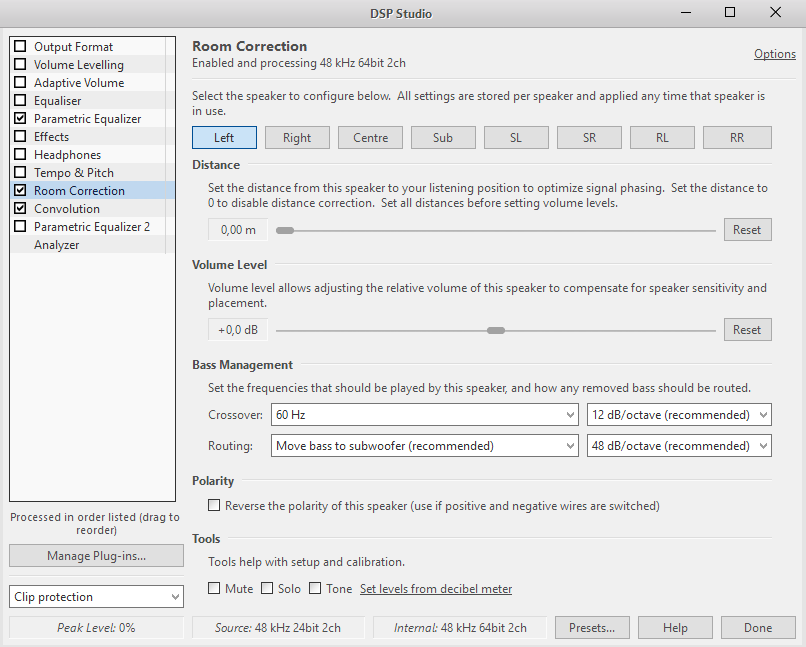Check Reverse the polarity of this speaker
This screenshot has height=647, width=806.
pos(214,505)
